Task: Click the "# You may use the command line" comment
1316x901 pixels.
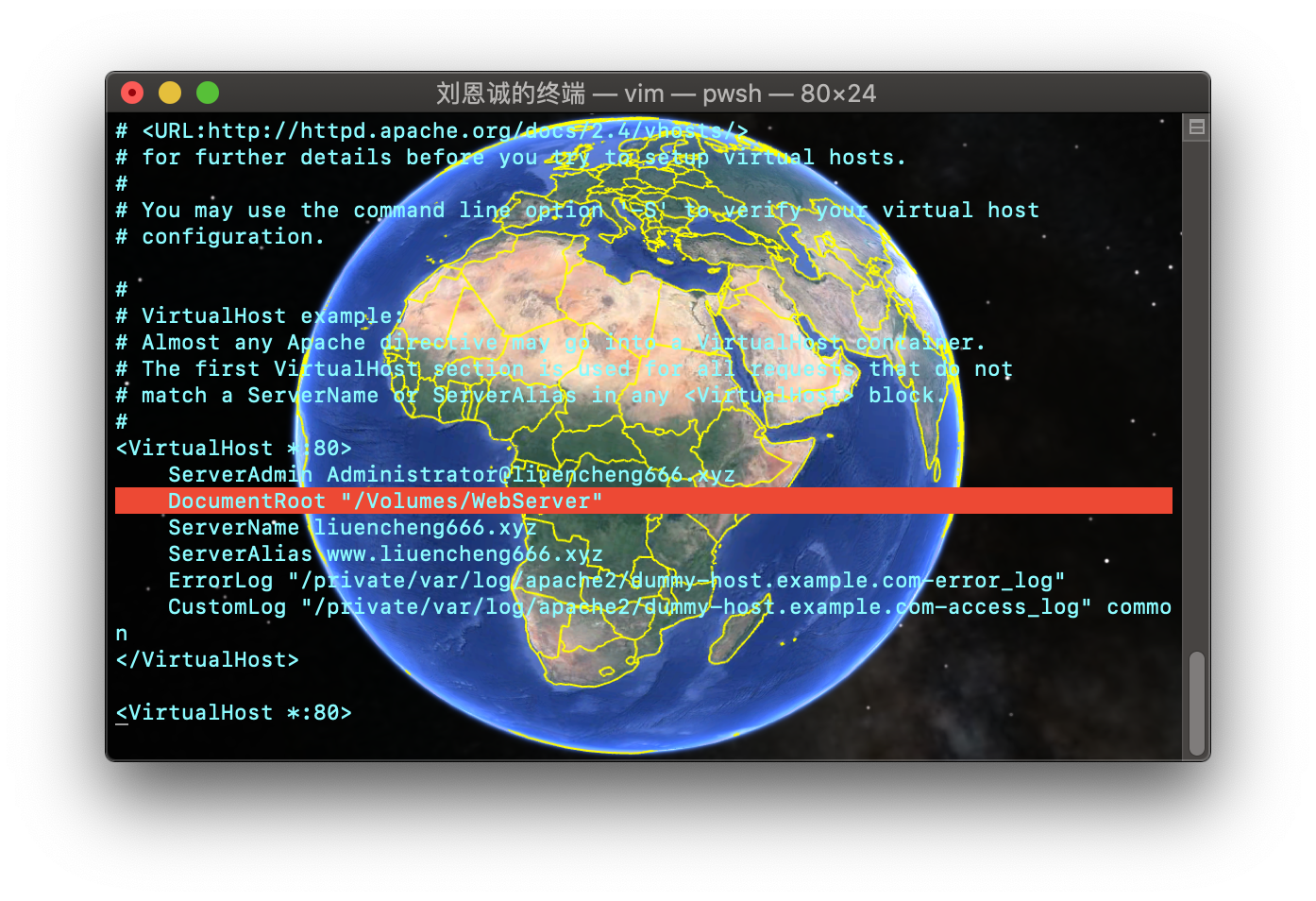Action: (577, 211)
